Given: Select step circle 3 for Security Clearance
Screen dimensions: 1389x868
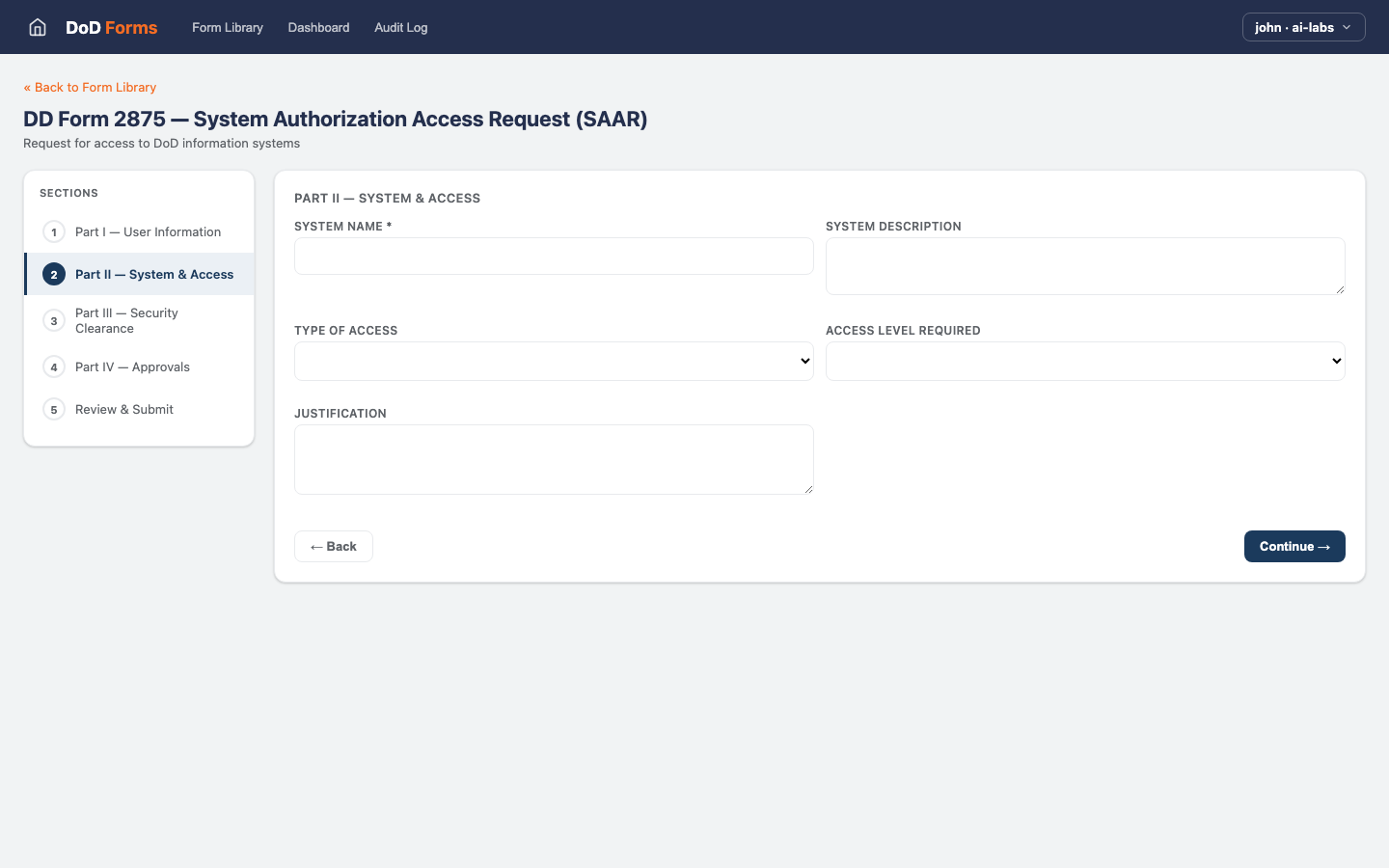Looking at the screenshot, I should click(53, 320).
